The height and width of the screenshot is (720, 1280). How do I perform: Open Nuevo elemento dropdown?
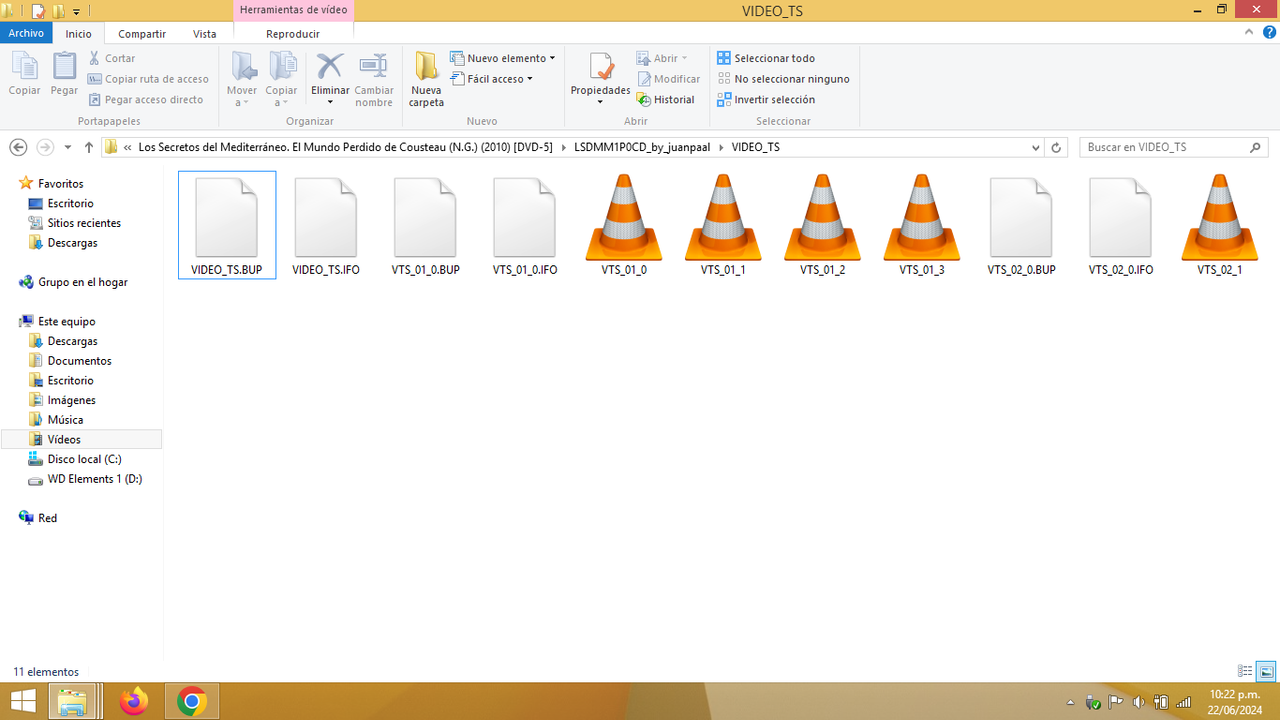point(503,58)
